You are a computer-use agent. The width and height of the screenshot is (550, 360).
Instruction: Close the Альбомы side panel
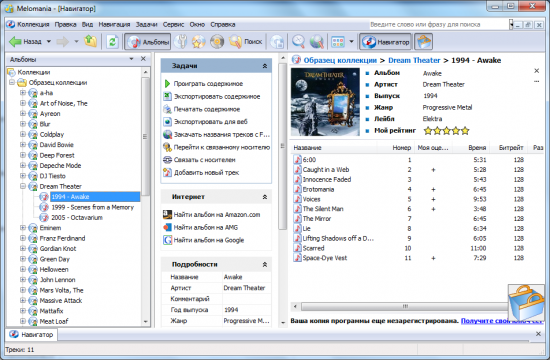pyautogui.click(x=143, y=59)
